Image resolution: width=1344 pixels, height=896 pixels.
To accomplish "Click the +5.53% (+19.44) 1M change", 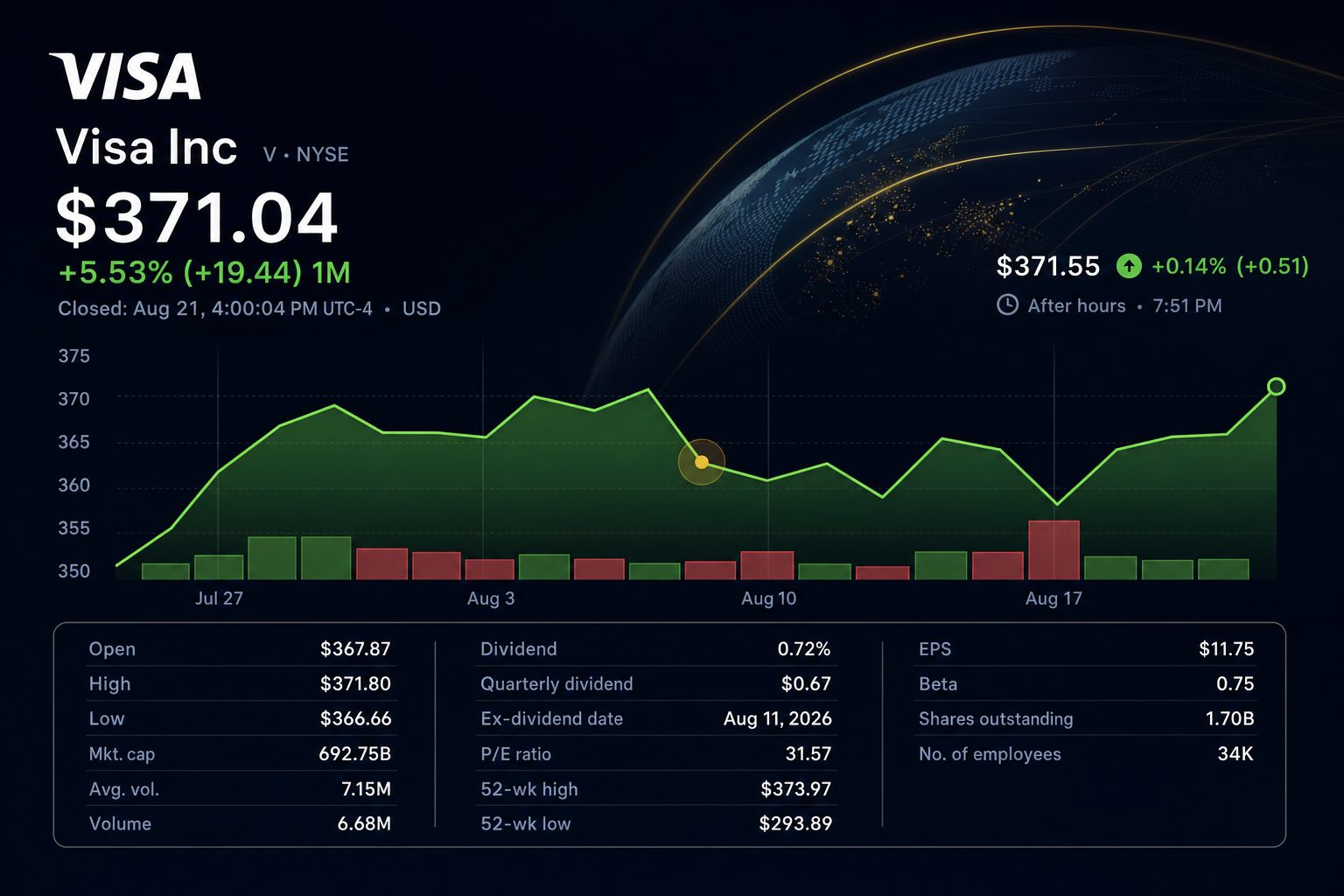I will 204,272.
